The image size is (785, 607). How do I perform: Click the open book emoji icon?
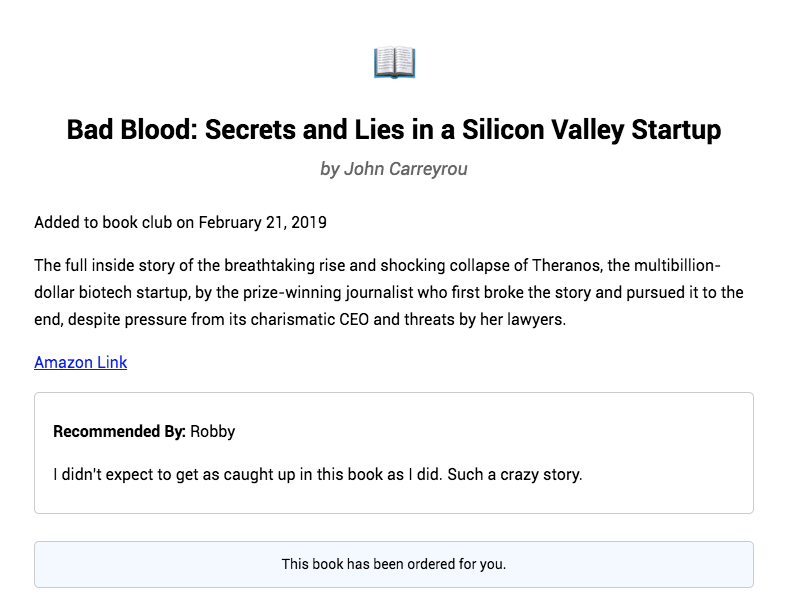[395, 63]
